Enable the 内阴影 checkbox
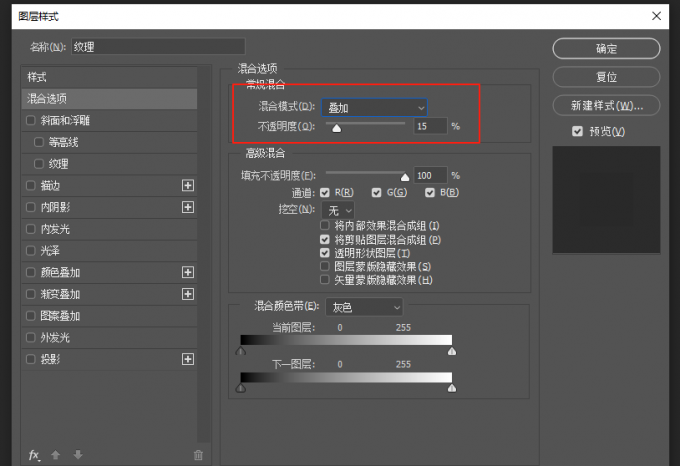 (x=31, y=207)
